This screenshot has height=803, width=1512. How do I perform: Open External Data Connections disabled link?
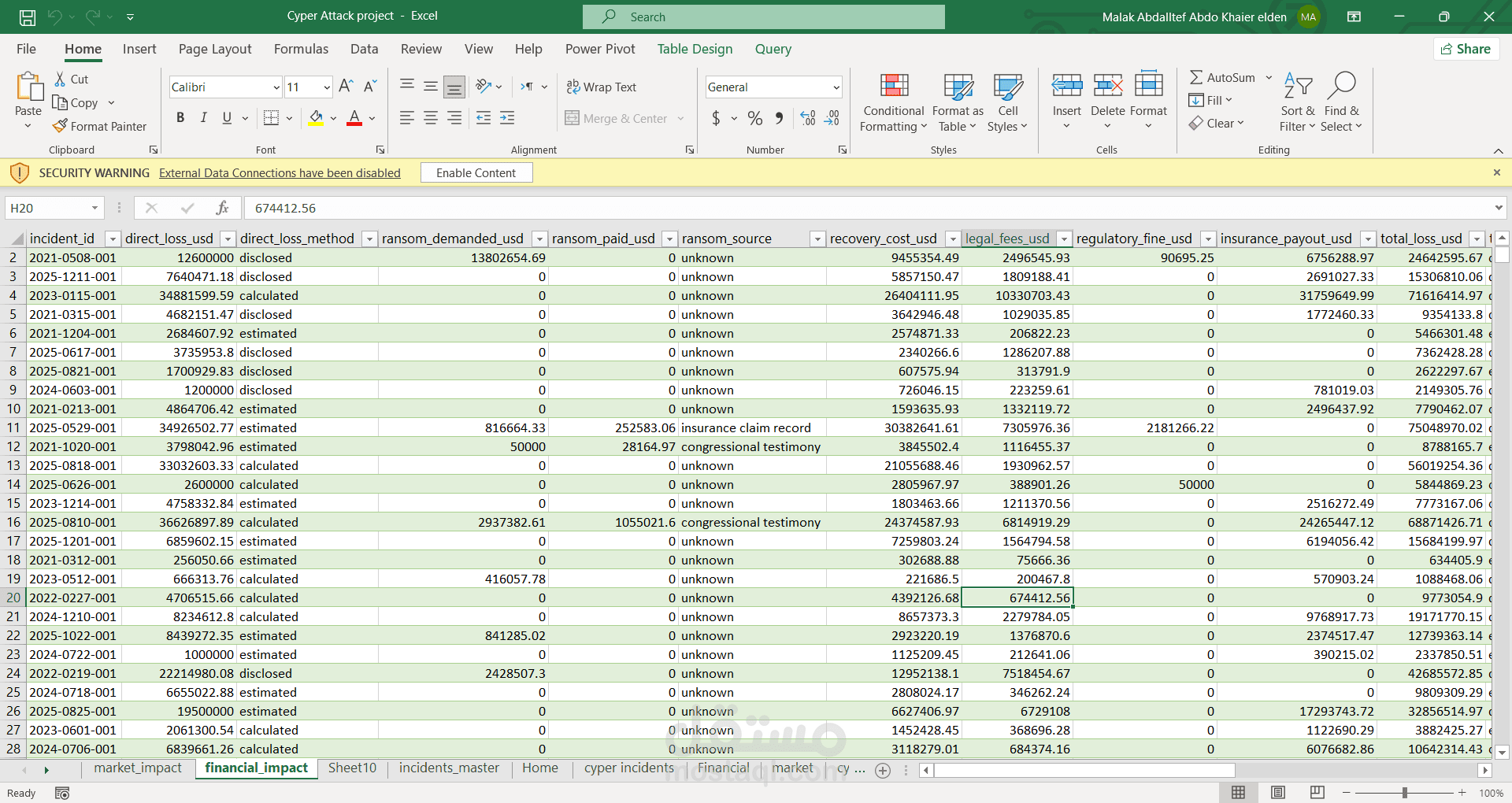click(280, 173)
